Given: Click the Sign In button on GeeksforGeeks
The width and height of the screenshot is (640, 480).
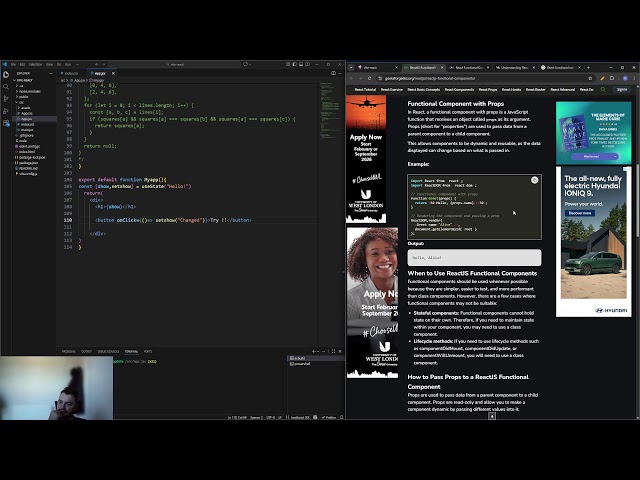Looking at the screenshot, I should point(622,89).
